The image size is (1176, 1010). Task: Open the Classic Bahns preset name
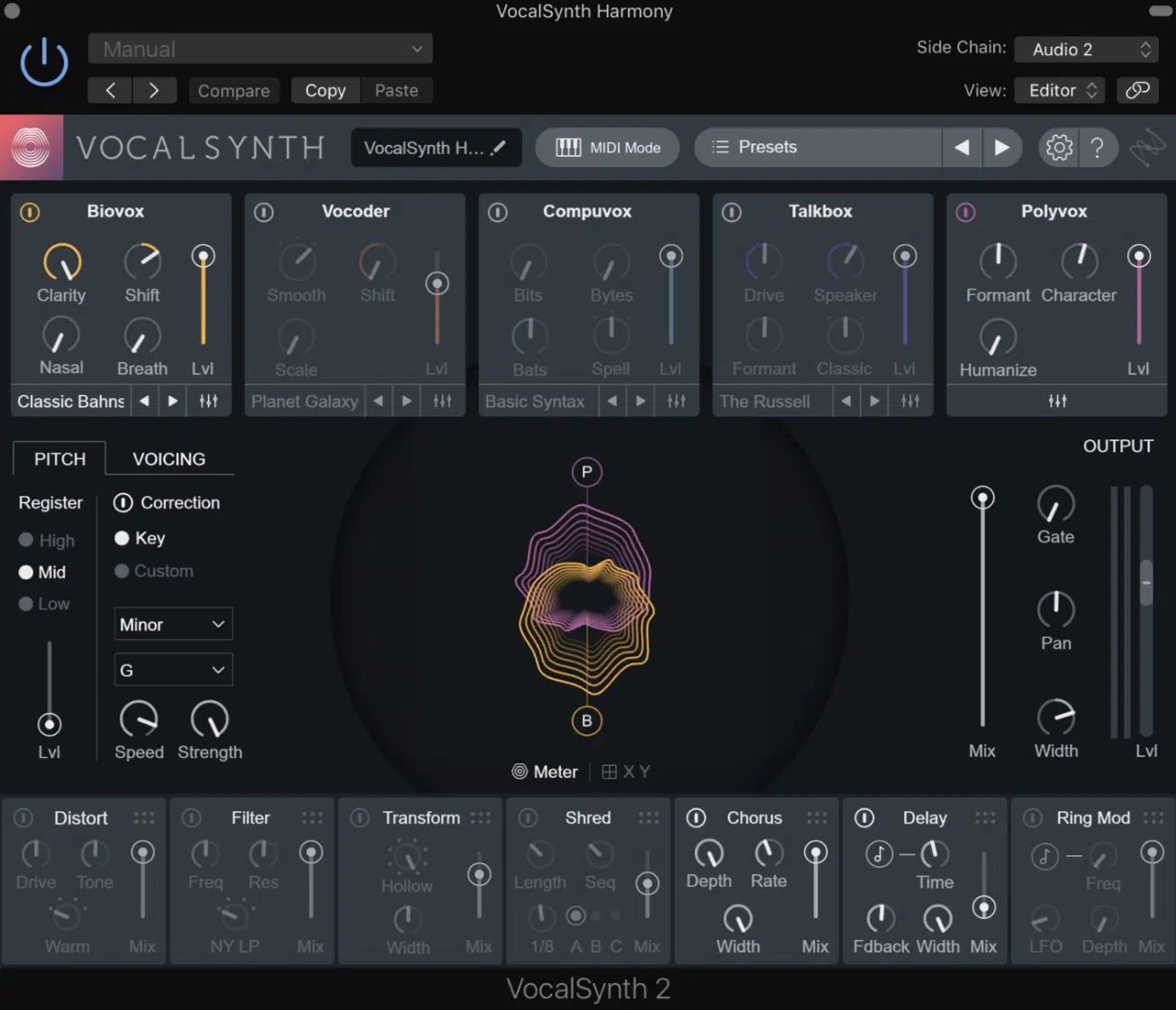pos(70,401)
